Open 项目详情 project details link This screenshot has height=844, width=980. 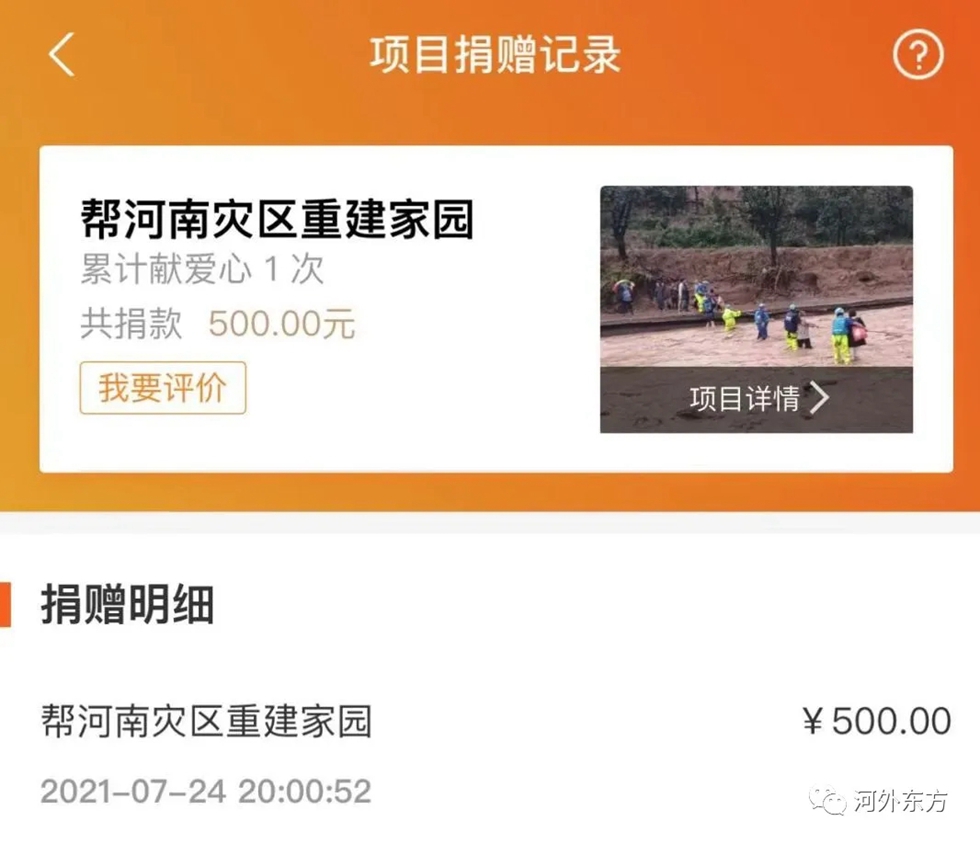pyautogui.click(x=744, y=398)
